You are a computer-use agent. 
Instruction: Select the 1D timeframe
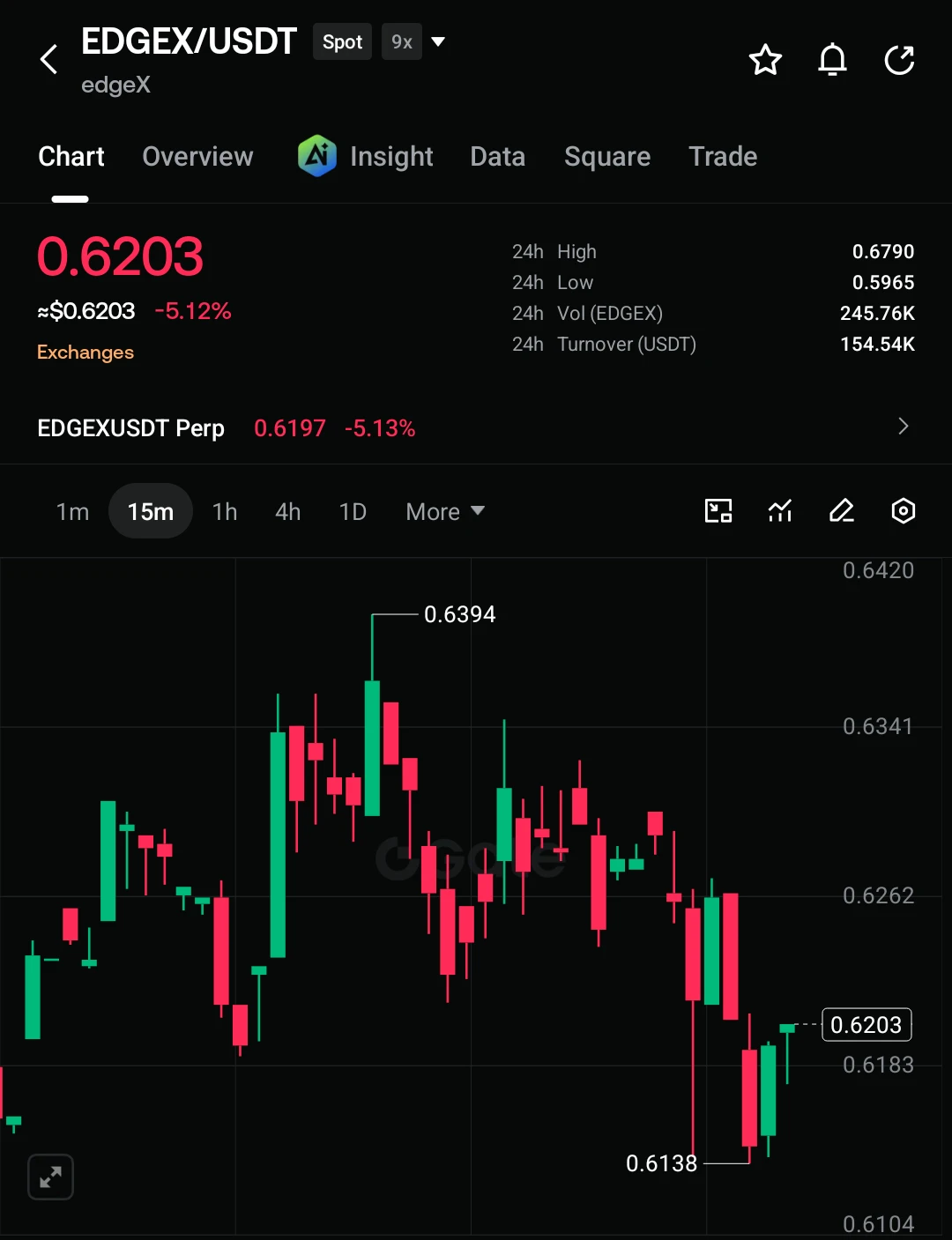pyautogui.click(x=353, y=511)
